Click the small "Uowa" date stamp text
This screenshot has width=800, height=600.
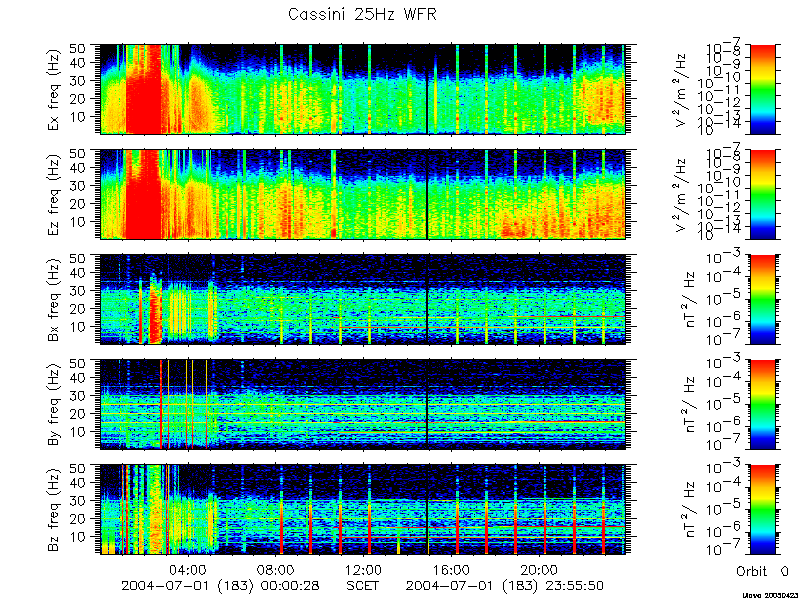(771, 595)
